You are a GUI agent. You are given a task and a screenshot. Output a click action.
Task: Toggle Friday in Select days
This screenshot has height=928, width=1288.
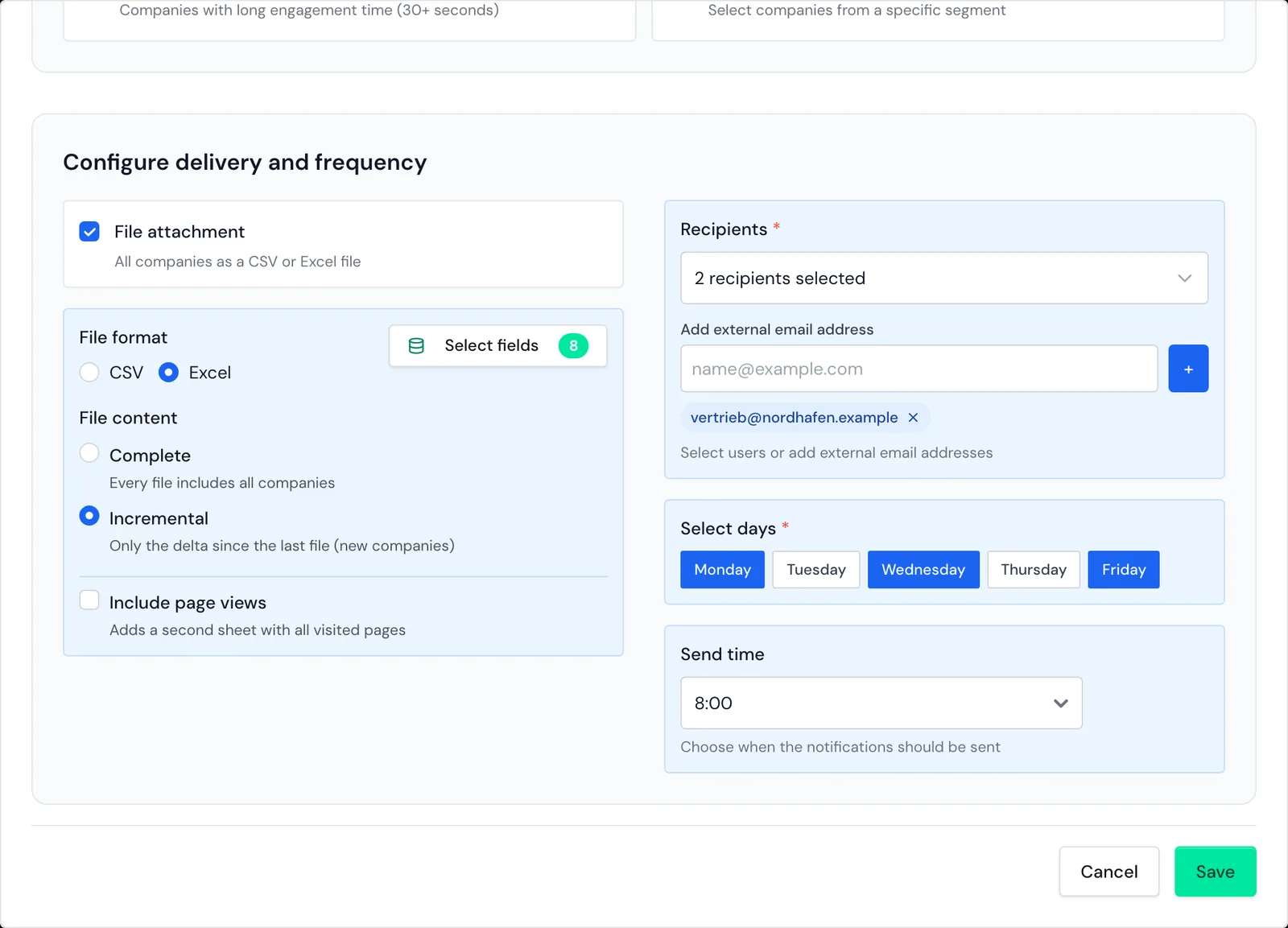[1124, 570]
